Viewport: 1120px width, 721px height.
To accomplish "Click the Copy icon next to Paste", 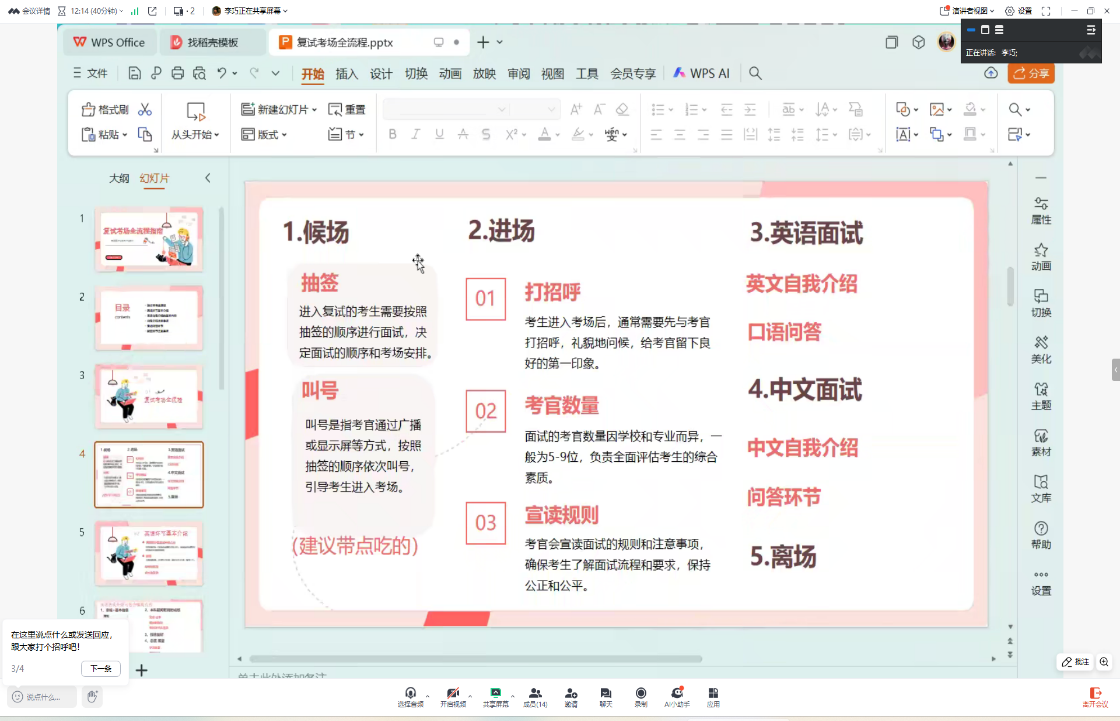I will [145, 134].
